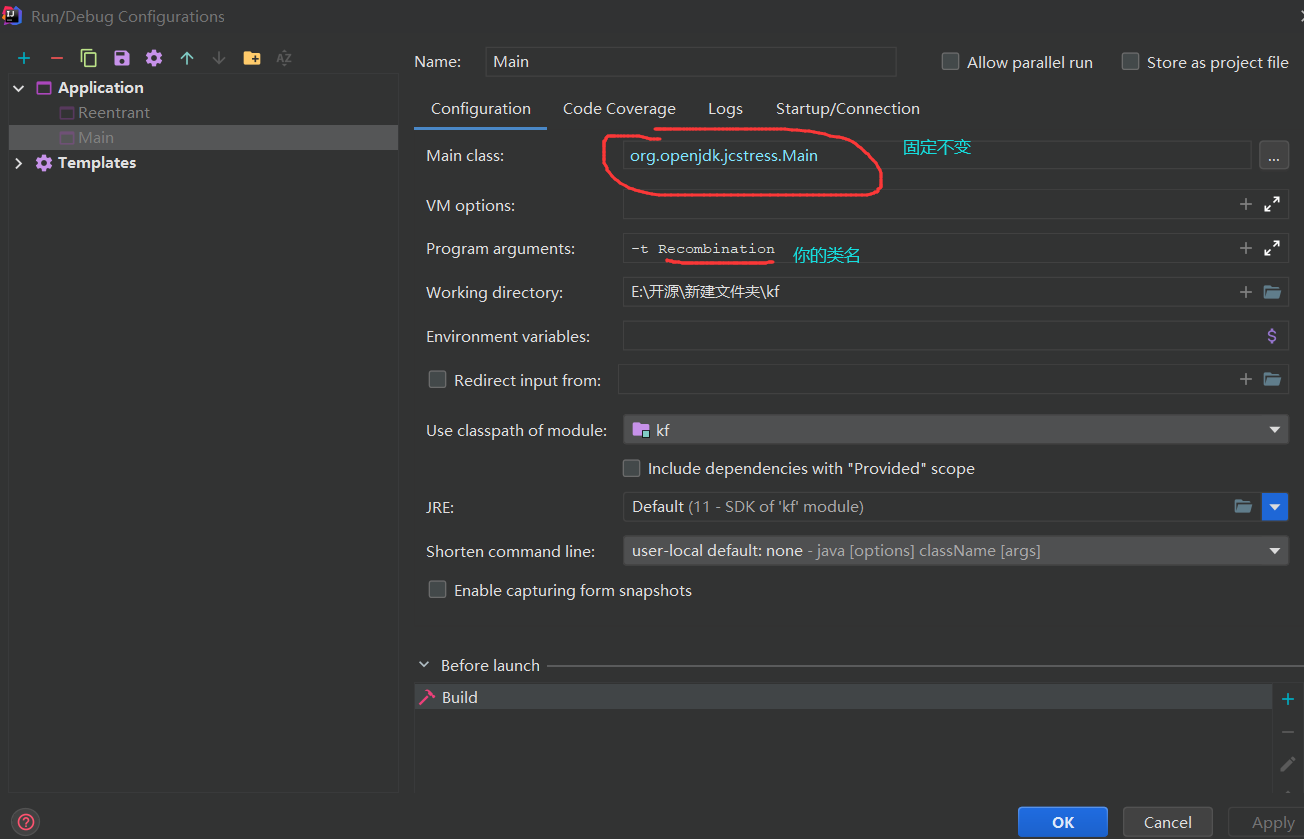Click the Cancel button
This screenshot has width=1304, height=839.
tap(1168, 822)
